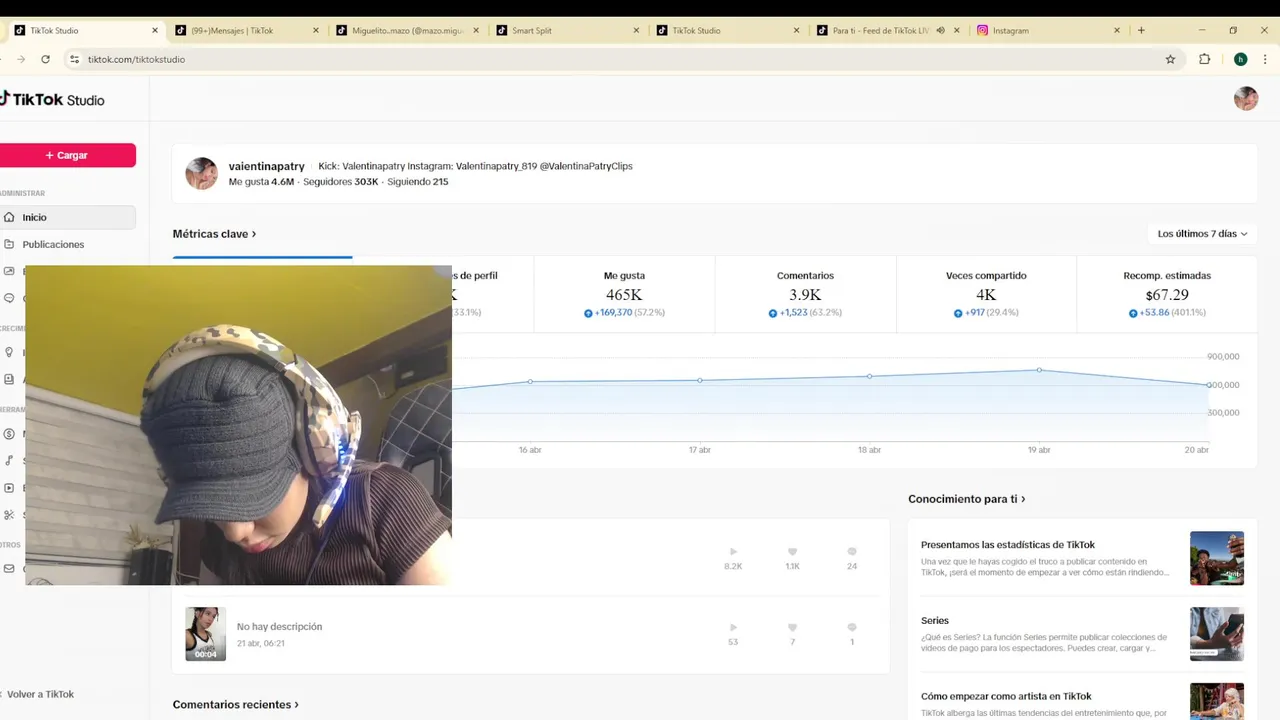Click the valentinapatry profile picture
The image size is (1280, 720).
click(x=202, y=173)
